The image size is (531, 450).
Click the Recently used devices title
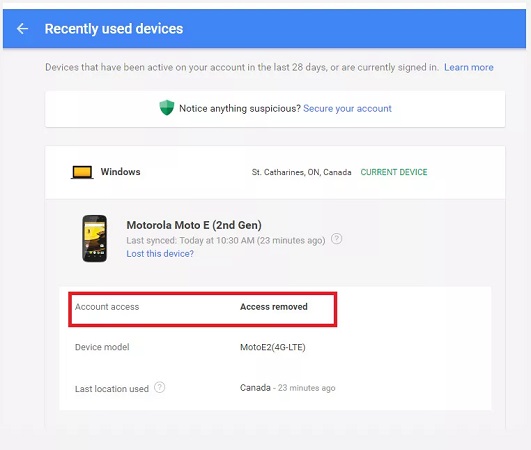coord(114,29)
